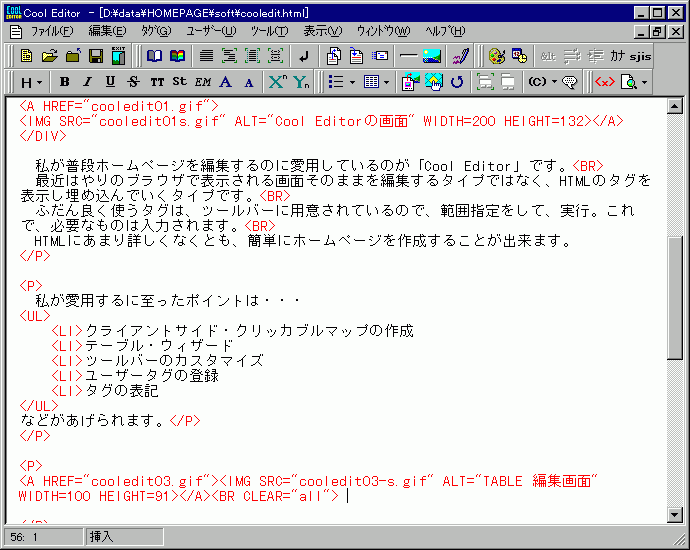
Task: Open the list type dropdown arrow
Action: [x=352, y=81]
